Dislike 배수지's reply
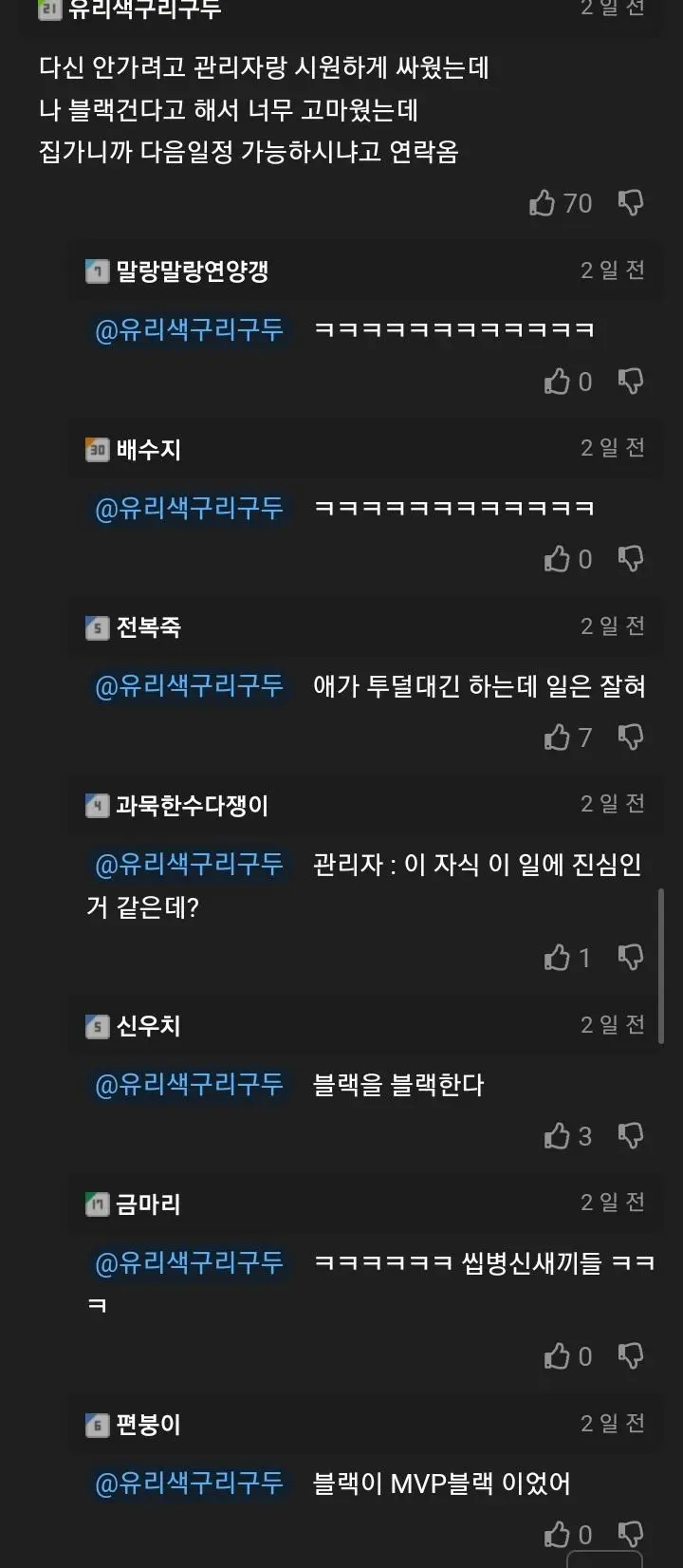 [x=631, y=559]
